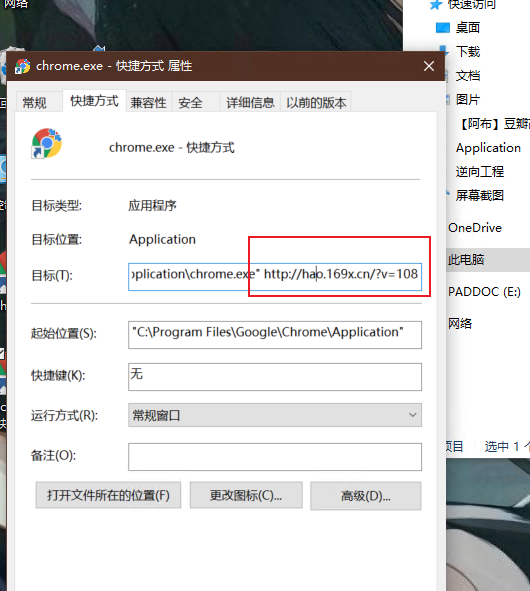
Task: Close the chrome.exe properties dialog
Action: [429, 66]
